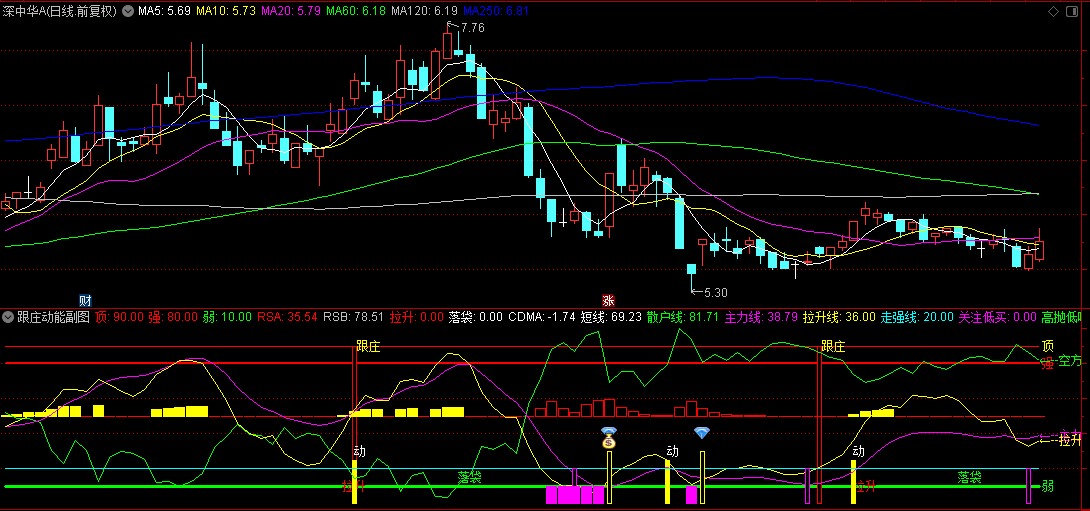Click the blue diamond gem signal icon
The image size is (1090, 511).
(x=702, y=432)
